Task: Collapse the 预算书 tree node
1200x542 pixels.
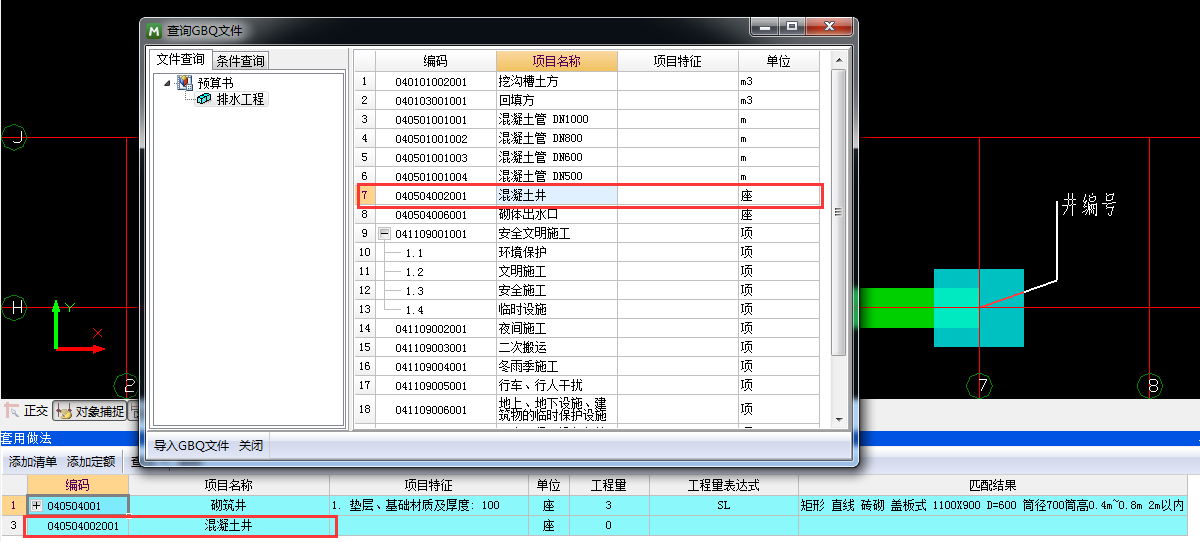Action: click(167, 83)
